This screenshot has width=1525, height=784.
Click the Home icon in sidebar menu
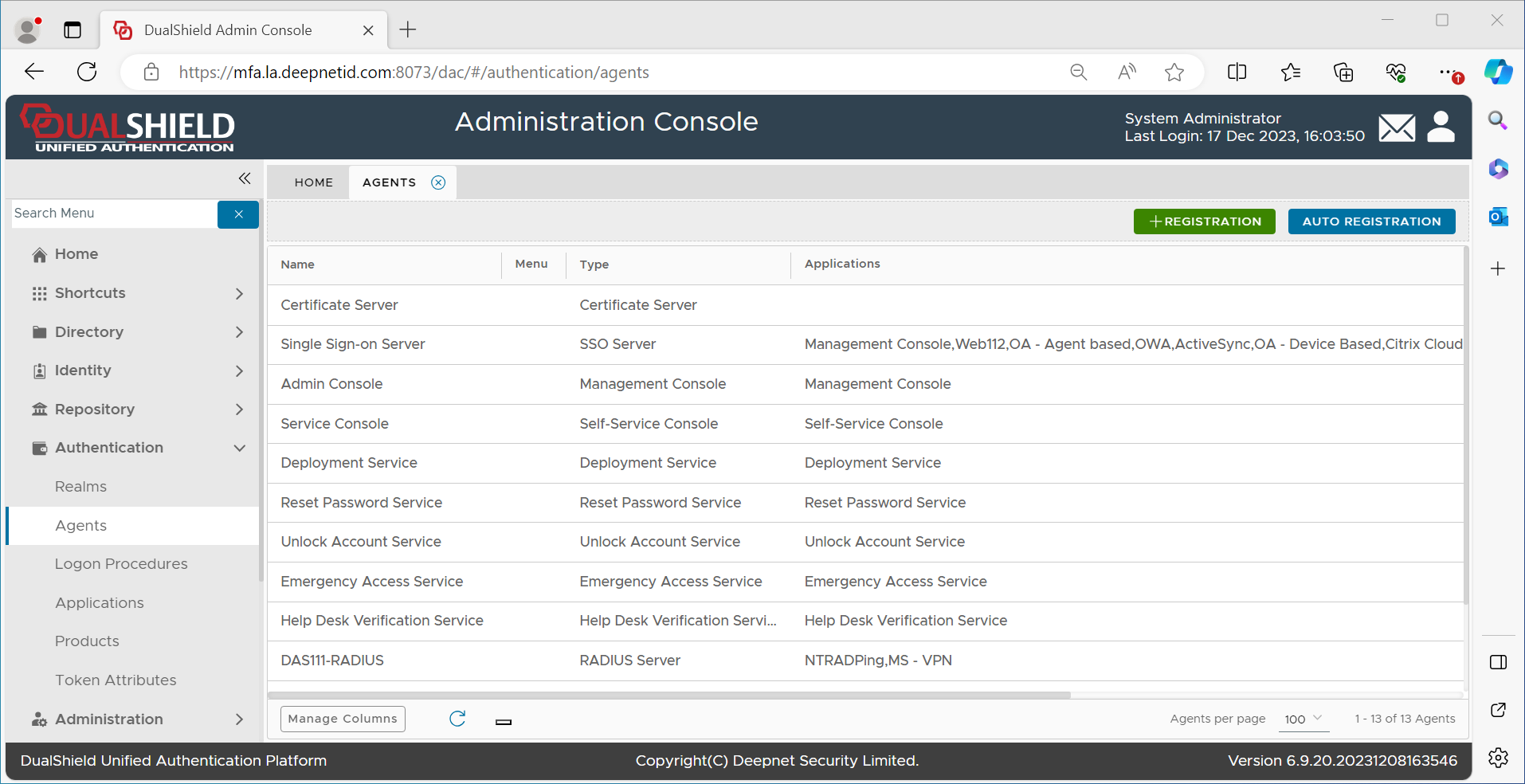40,255
